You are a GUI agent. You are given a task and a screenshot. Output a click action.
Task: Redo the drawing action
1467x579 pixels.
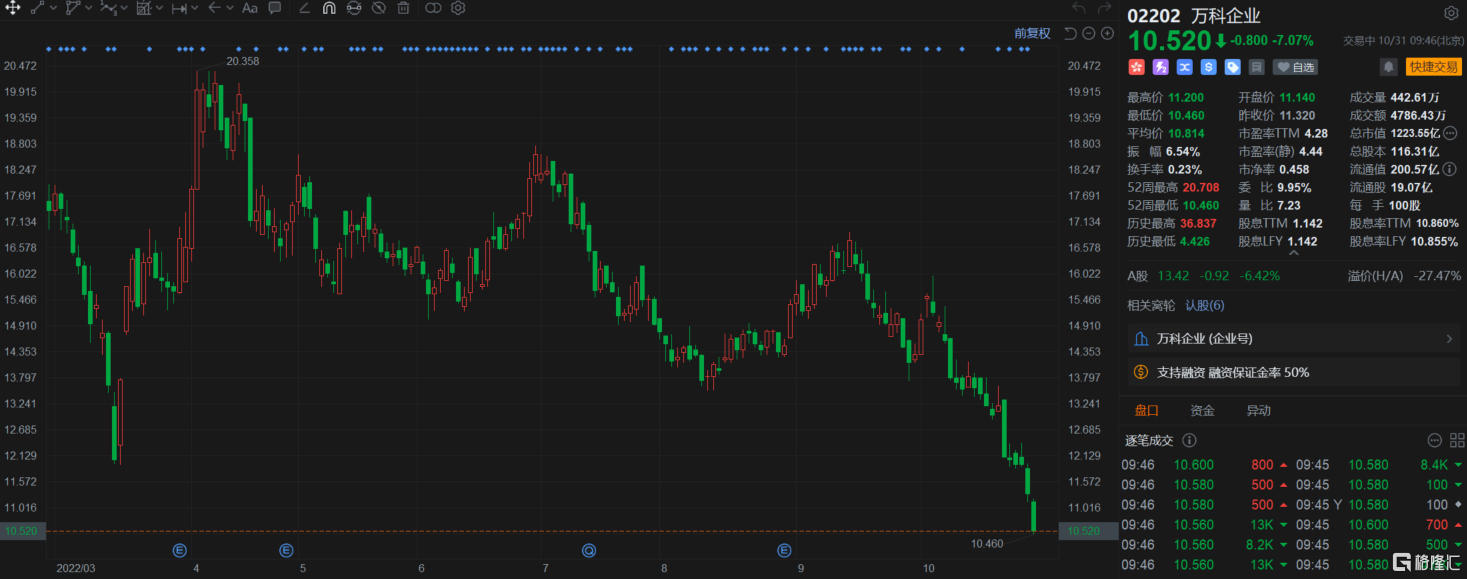(x=1106, y=8)
